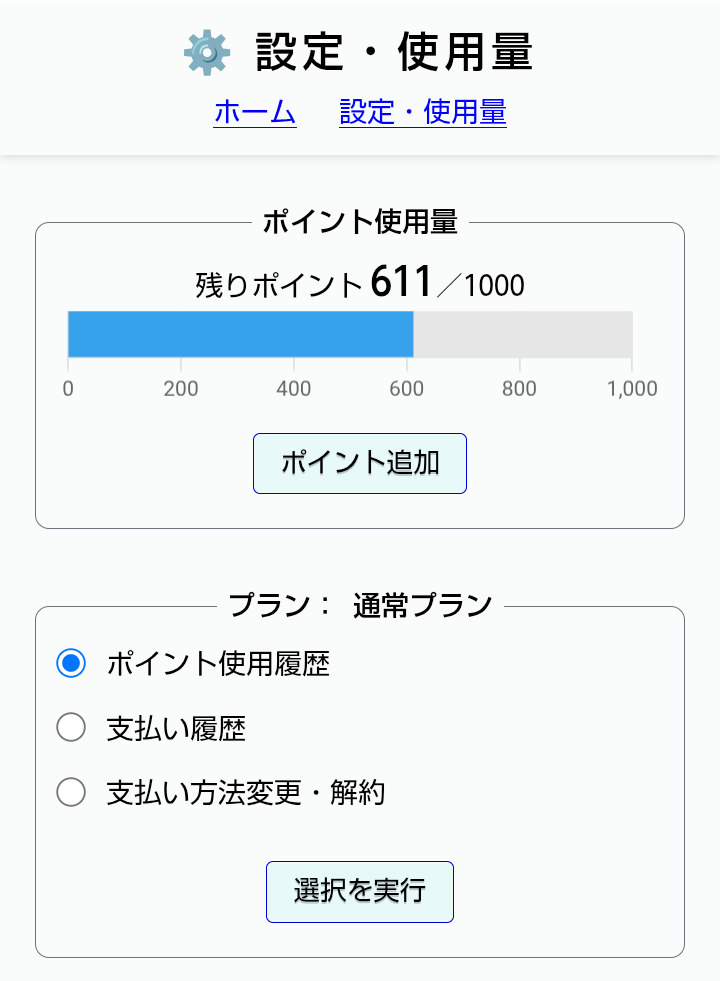The image size is (720, 981).
Task: Click the 1,000 label on the bar axis
Action: pos(632,389)
